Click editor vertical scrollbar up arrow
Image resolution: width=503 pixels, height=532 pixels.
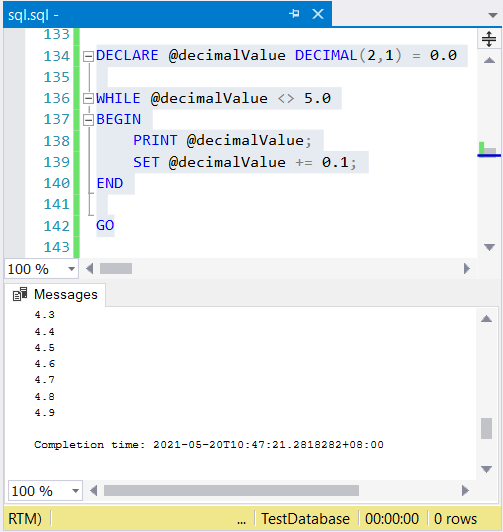(489, 60)
